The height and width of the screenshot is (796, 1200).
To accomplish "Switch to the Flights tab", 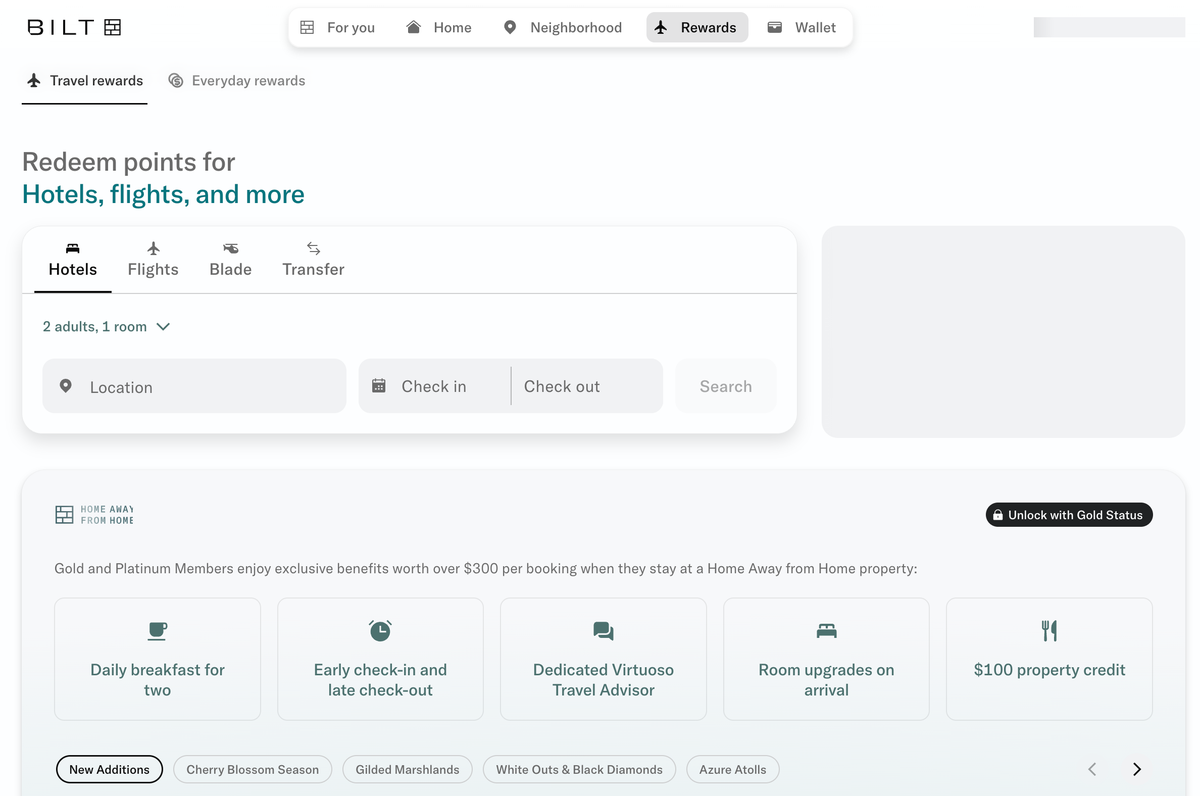I will [153, 260].
